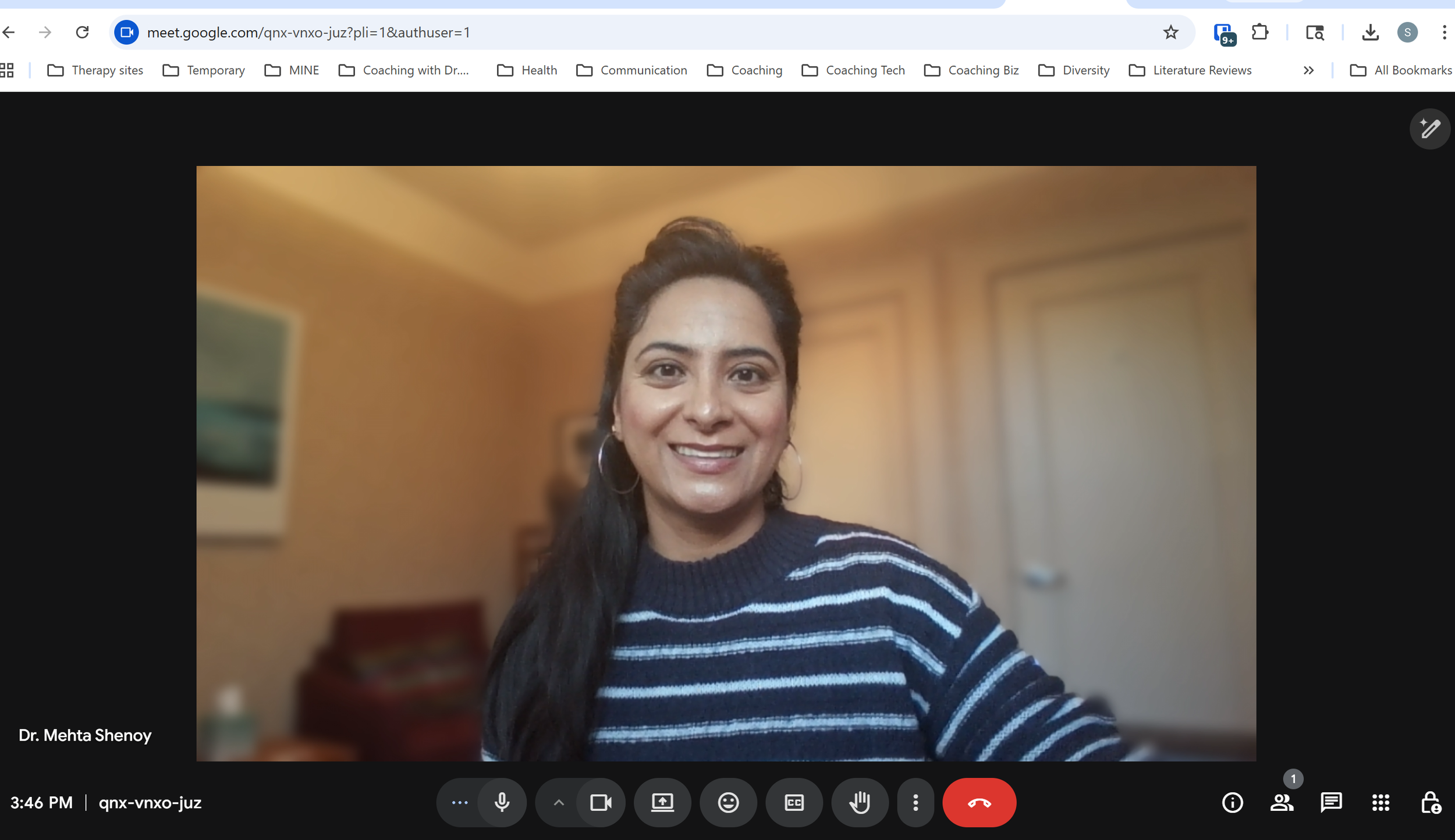The image size is (1455, 840).
Task: Open in-call chat messages
Action: (1331, 803)
